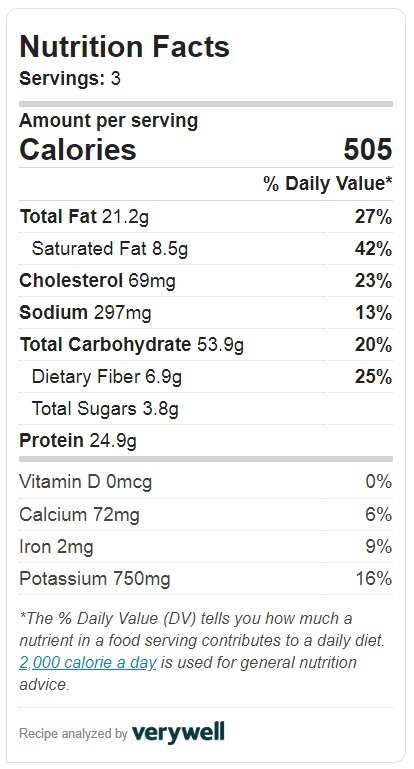
Task: Click the Saturated Fat 8.5g row
Action: 206,249
